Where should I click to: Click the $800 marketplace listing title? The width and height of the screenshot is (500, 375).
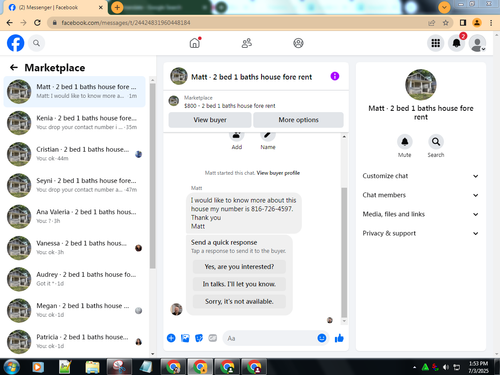tap(230, 106)
